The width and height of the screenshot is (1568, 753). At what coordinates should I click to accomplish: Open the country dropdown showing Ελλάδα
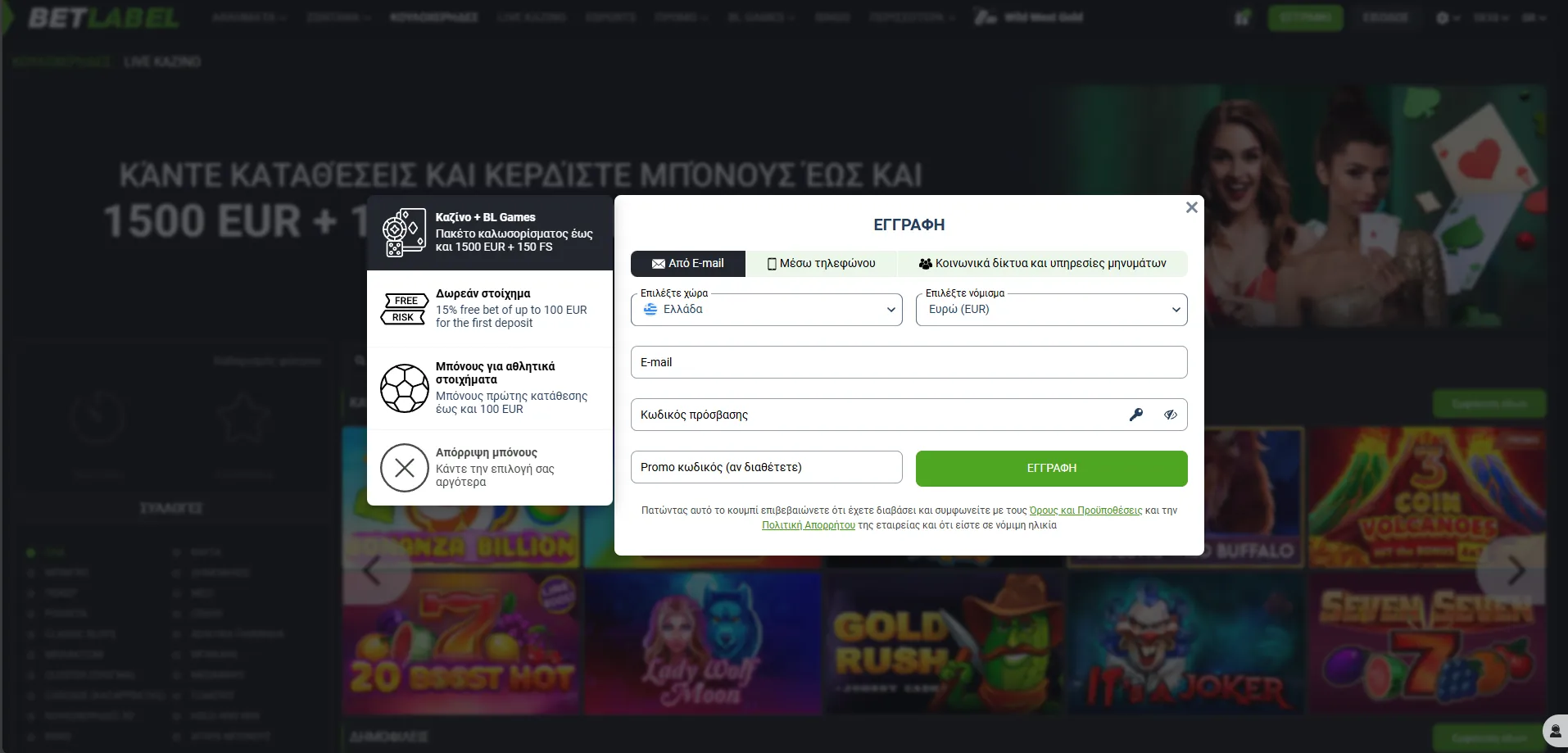coord(766,309)
